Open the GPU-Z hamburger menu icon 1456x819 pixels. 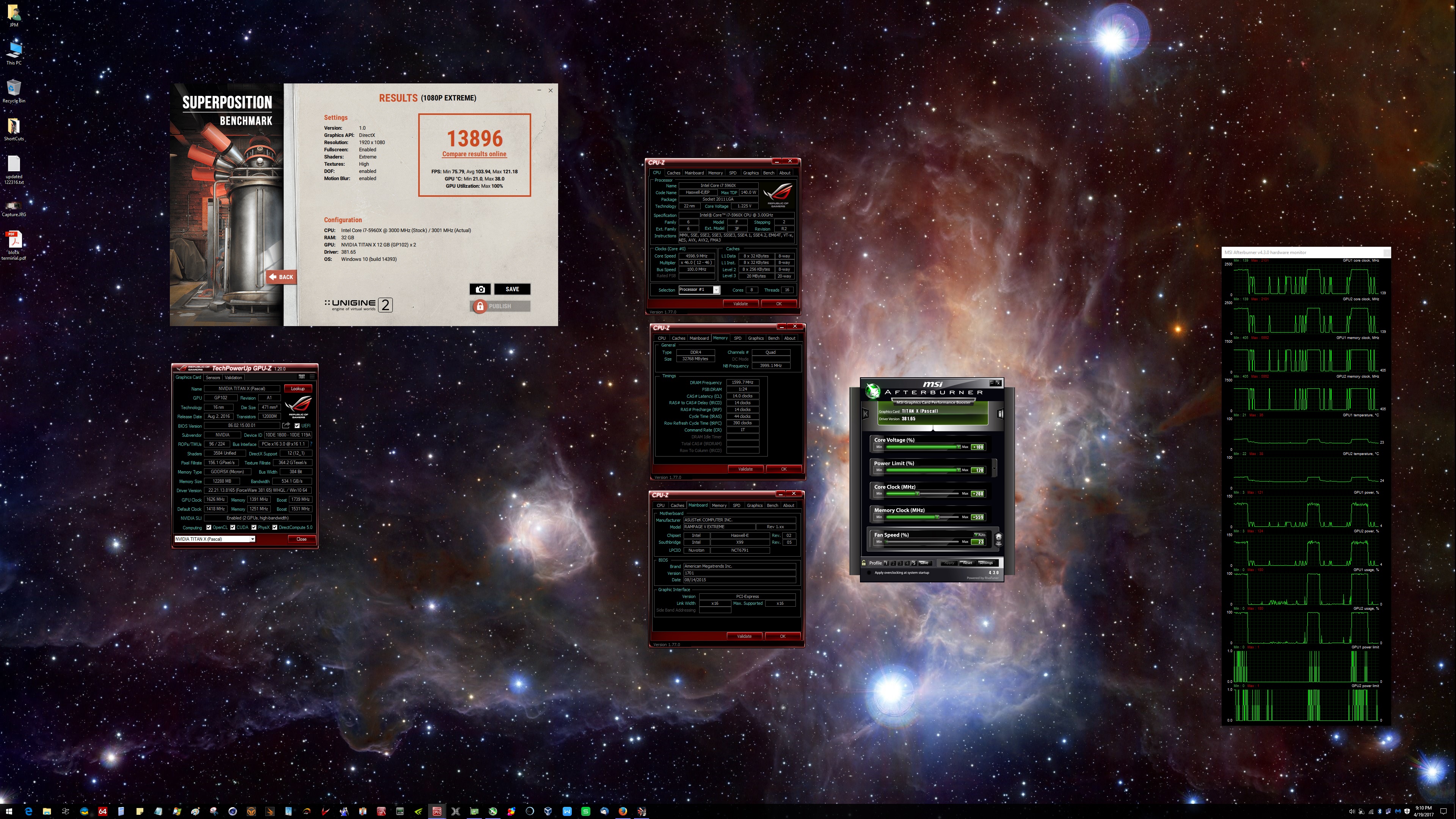[x=312, y=377]
